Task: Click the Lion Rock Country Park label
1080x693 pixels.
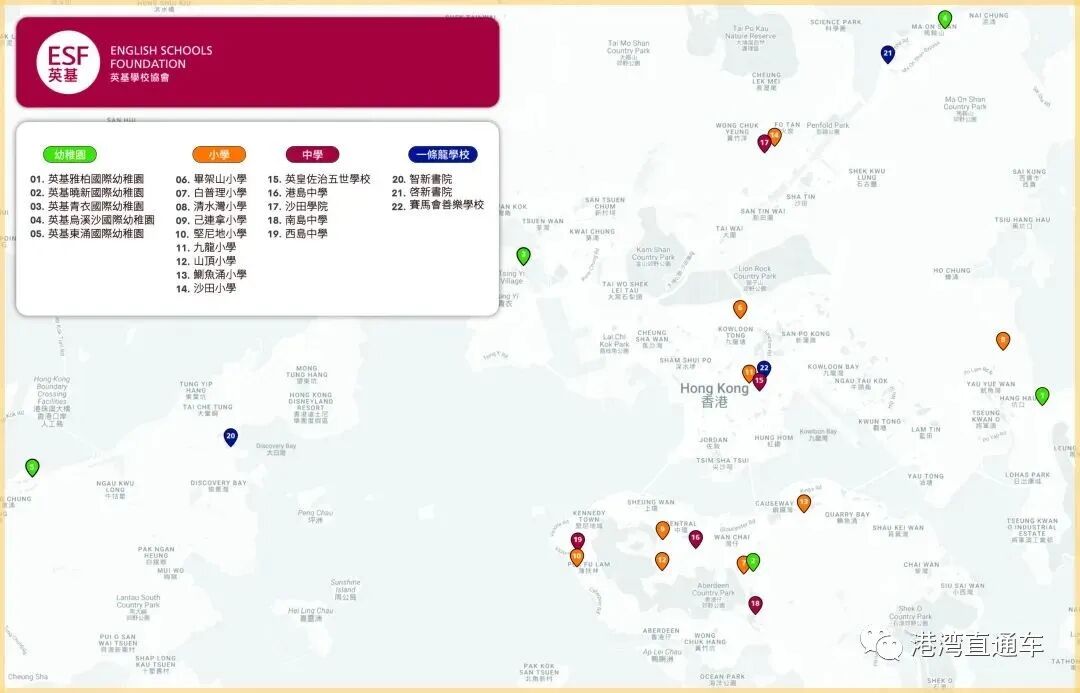Action: click(x=754, y=276)
